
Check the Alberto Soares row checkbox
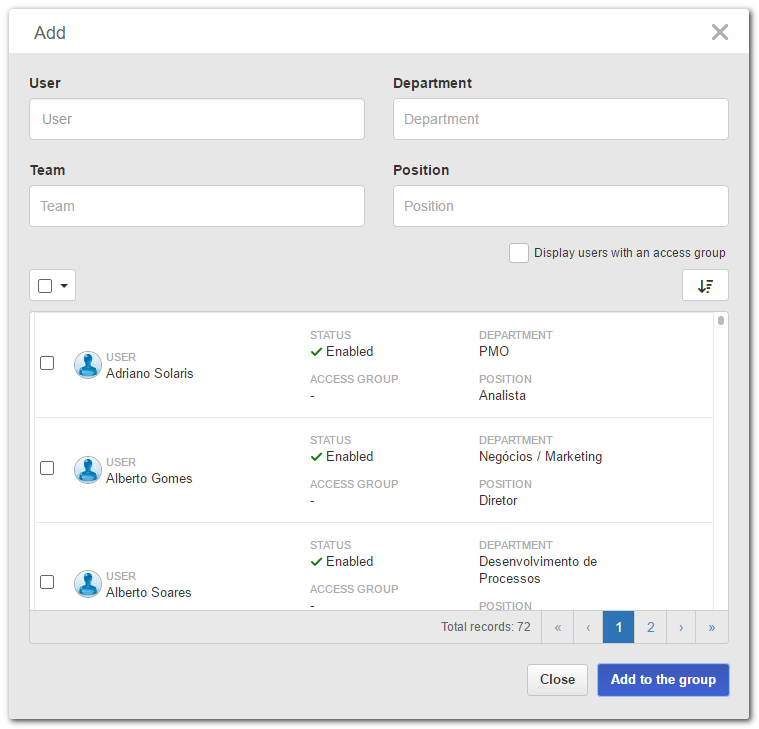47,582
